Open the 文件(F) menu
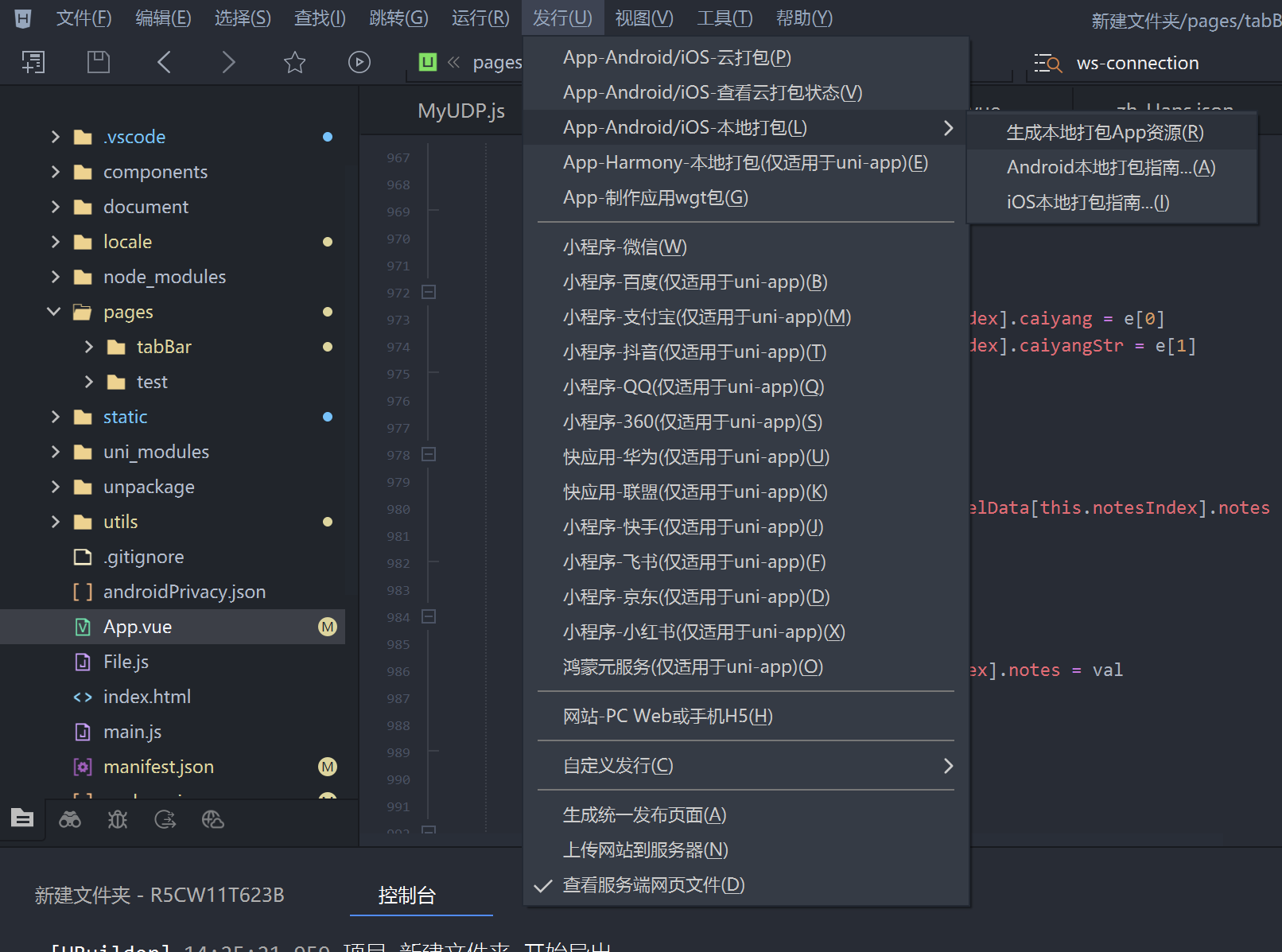The width and height of the screenshot is (1282, 952). click(x=84, y=18)
